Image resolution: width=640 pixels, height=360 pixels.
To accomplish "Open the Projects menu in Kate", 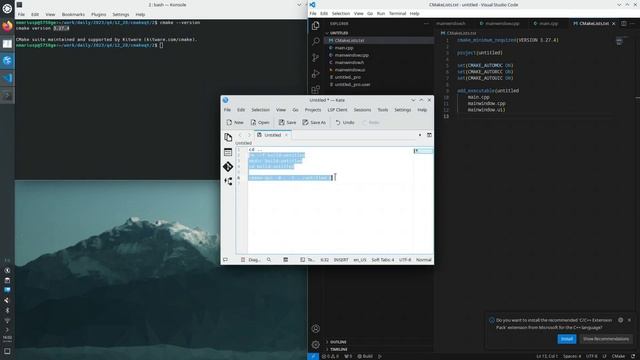I will coord(313,110).
